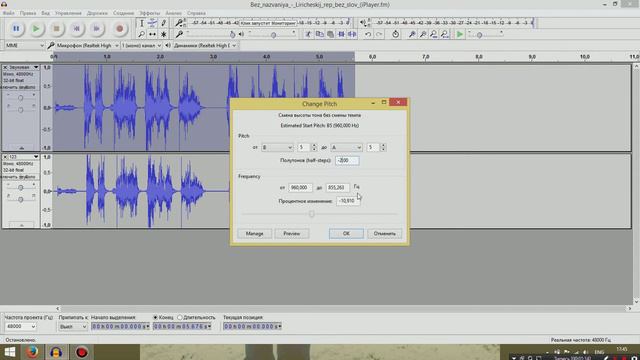The width and height of the screenshot is (640, 360).
Task: Click the Fit Selection zoom icon
Action: point(434,34)
